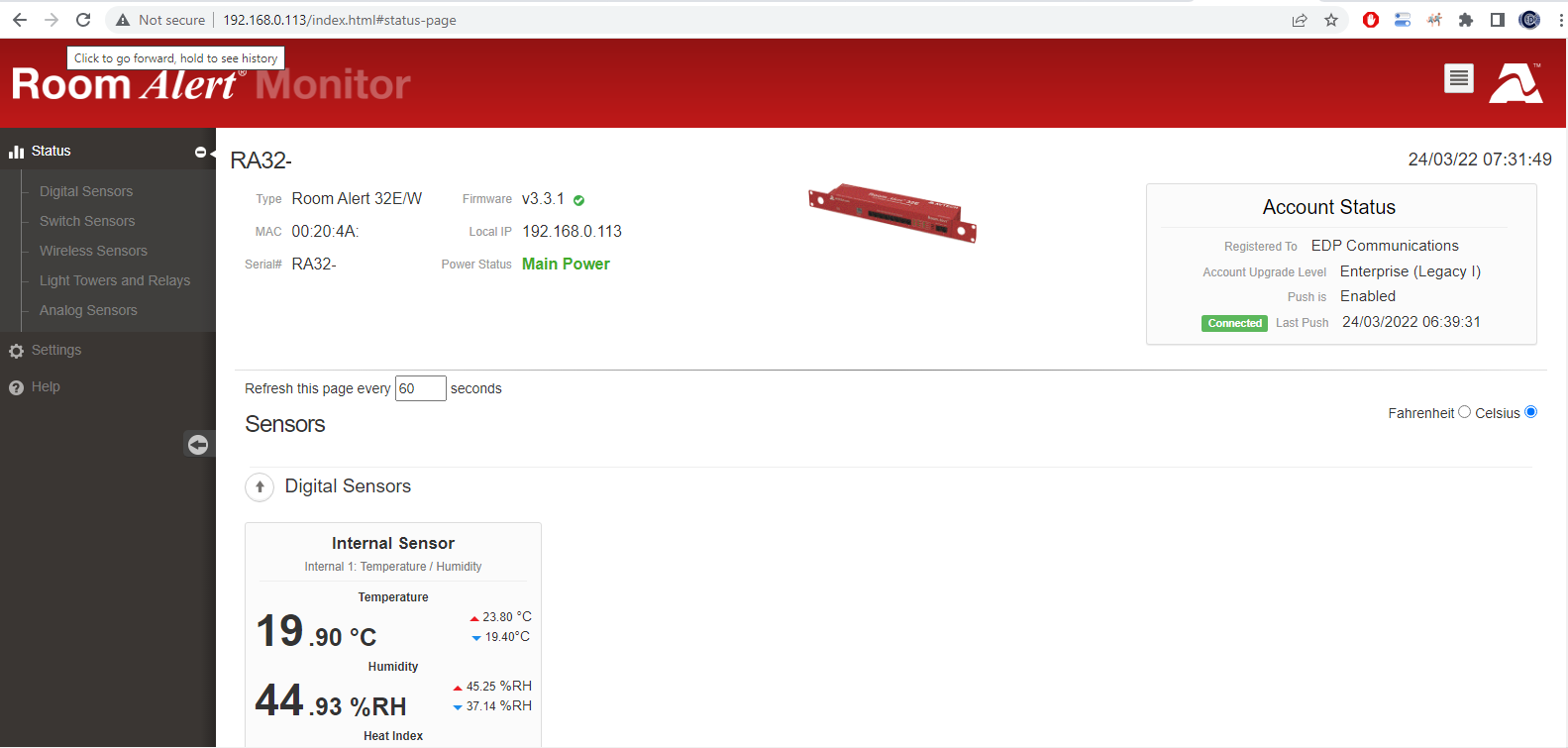Click the browser address bar URL
This screenshot has height=748, width=1568.
[x=340, y=20]
